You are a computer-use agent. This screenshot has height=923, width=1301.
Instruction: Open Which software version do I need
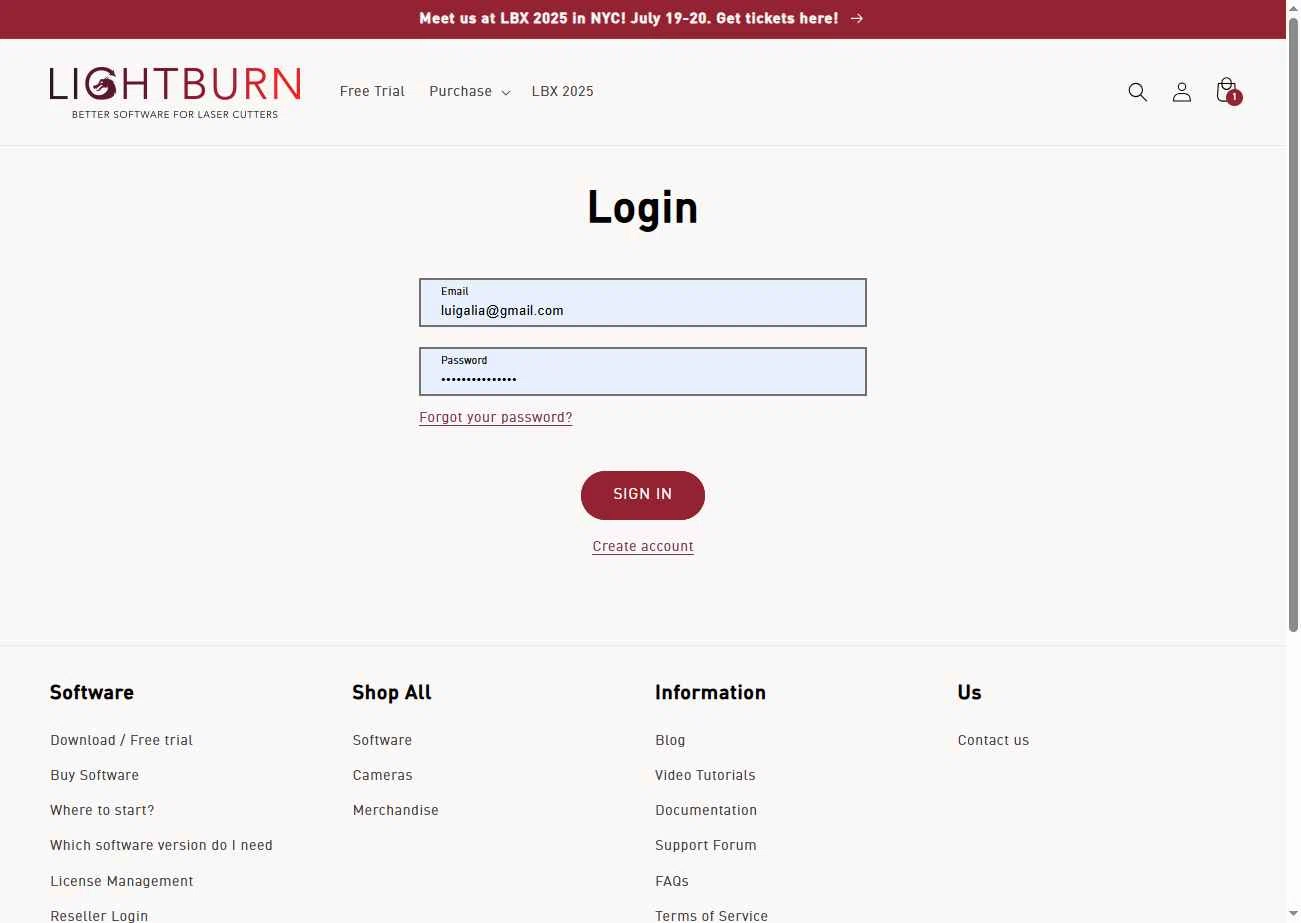pos(161,845)
